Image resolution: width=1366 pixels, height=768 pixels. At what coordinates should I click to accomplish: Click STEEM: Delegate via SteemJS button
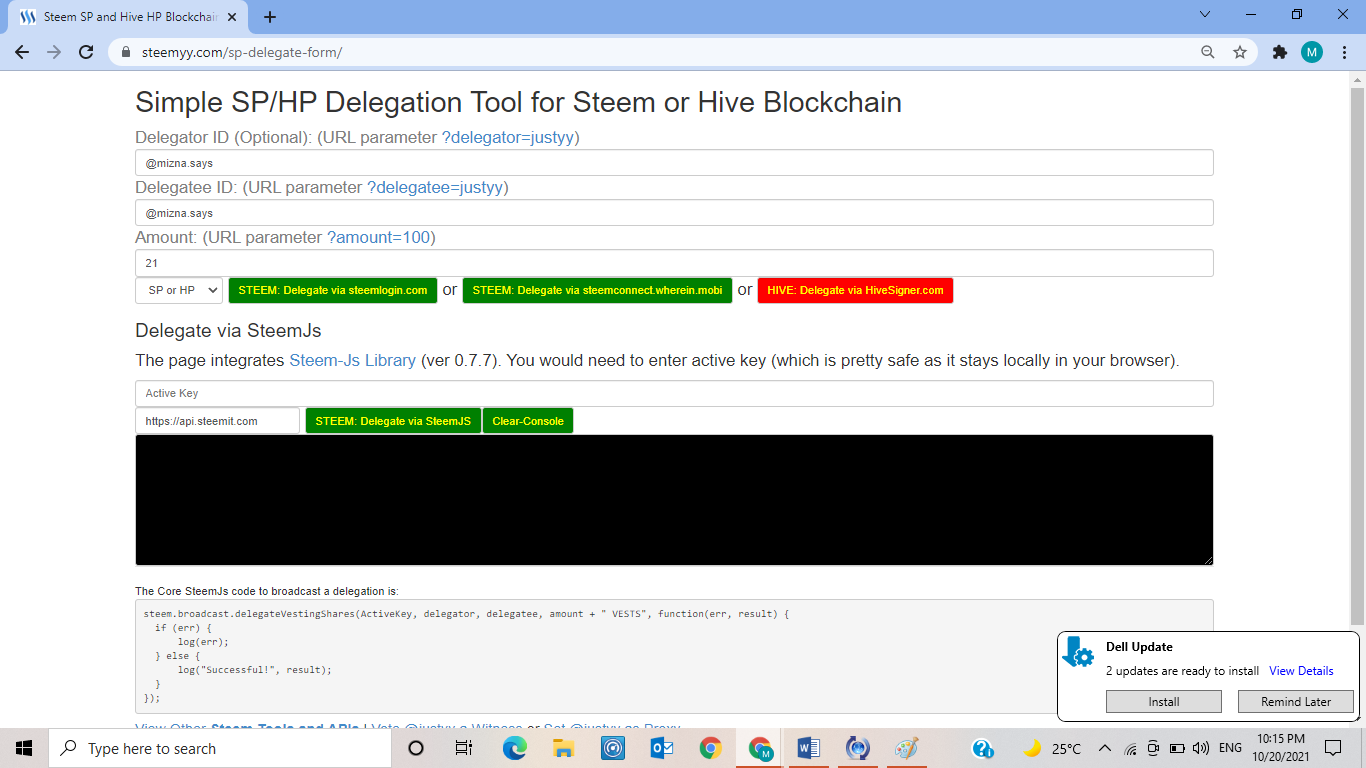(393, 421)
